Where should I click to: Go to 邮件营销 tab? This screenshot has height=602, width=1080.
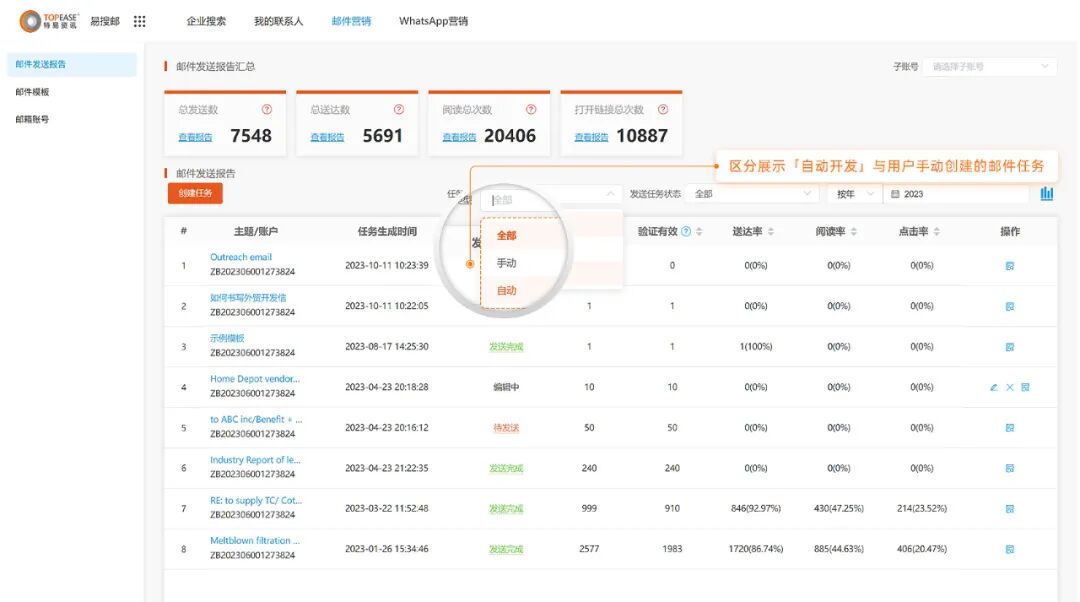(x=351, y=21)
